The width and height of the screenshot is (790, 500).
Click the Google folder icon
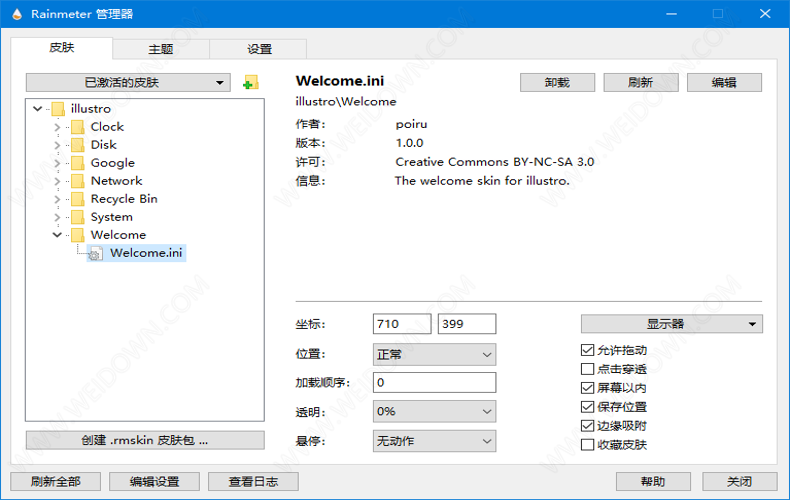(78, 163)
